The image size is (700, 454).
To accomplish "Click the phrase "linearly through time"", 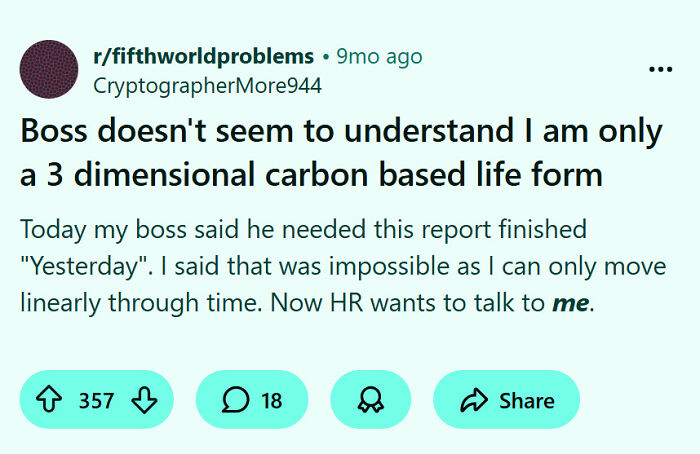I will coord(126,304).
